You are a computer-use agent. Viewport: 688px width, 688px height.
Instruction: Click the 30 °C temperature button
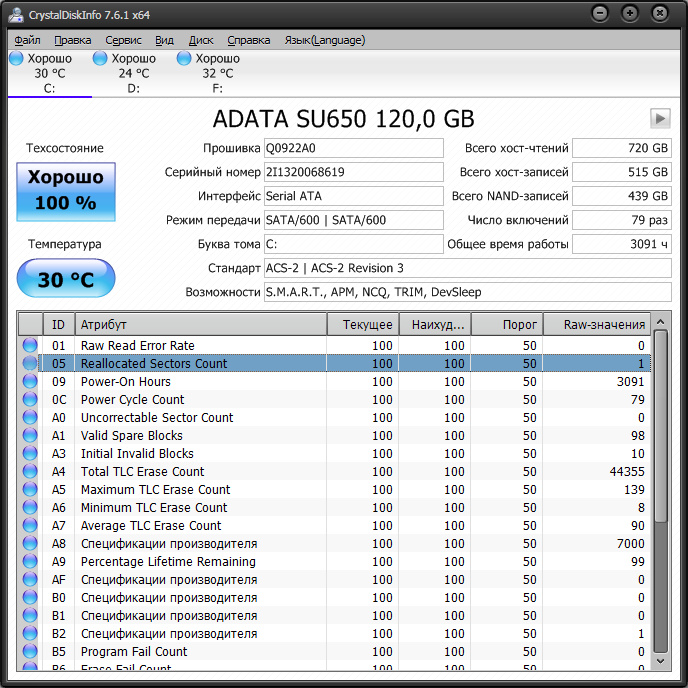click(66, 279)
